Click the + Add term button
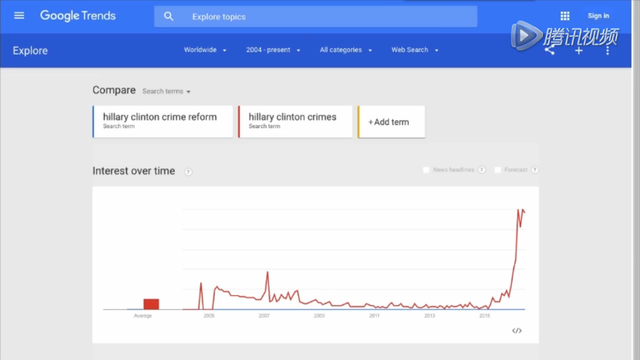 pos(391,122)
